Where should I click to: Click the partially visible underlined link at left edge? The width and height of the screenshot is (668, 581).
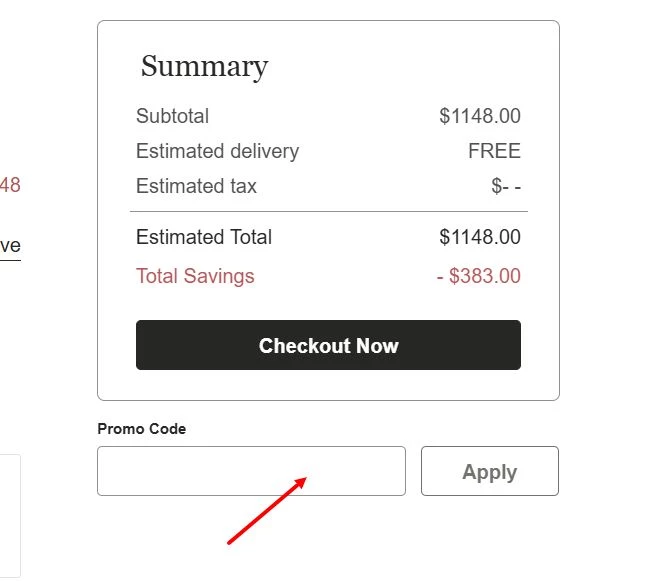point(10,246)
